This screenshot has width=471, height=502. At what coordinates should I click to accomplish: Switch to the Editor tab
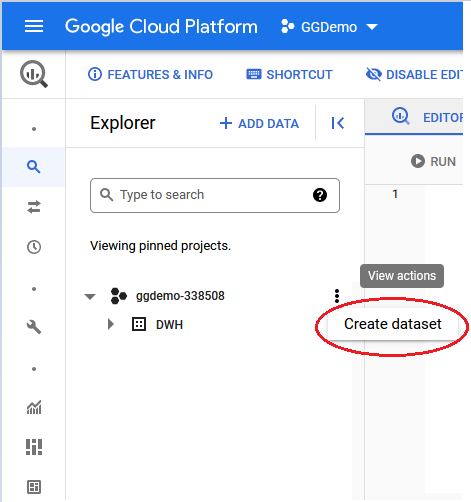(428, 117)
